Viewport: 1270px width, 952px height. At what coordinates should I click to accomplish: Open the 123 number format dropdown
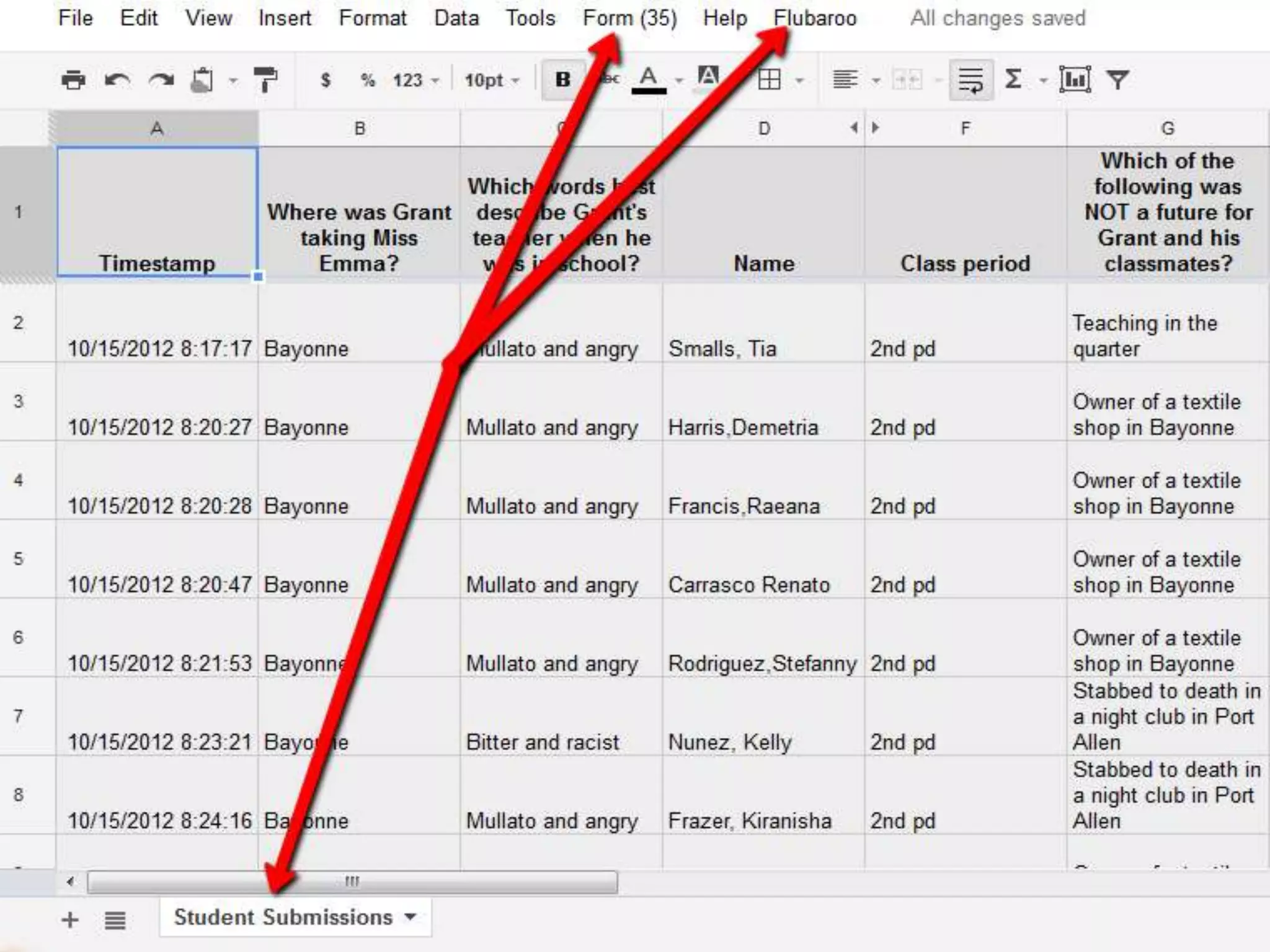pyautogui.click(x=415, y=80)
